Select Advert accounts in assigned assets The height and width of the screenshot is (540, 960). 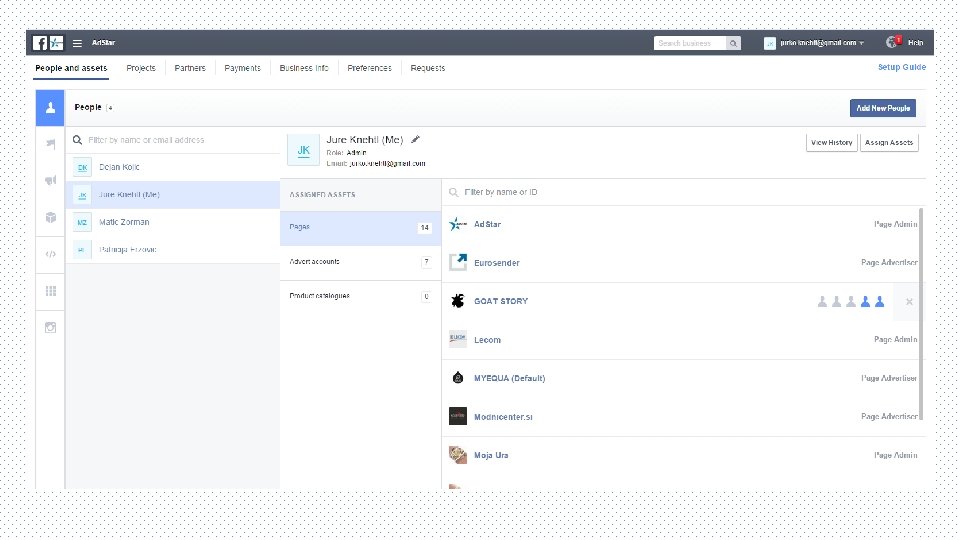click(361, 262)
